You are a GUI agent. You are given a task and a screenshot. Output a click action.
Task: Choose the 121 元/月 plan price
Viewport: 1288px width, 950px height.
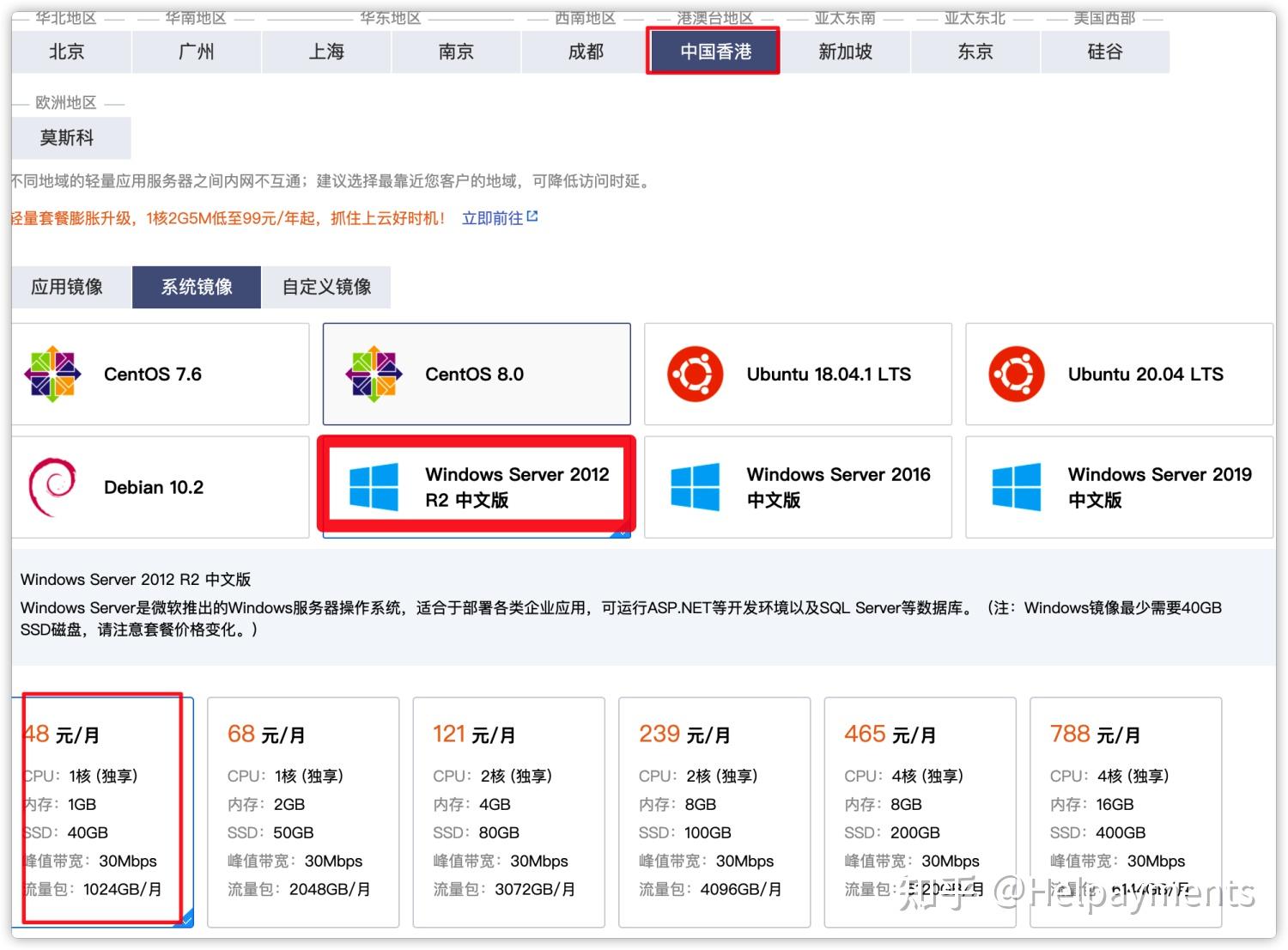pos(474,734)
